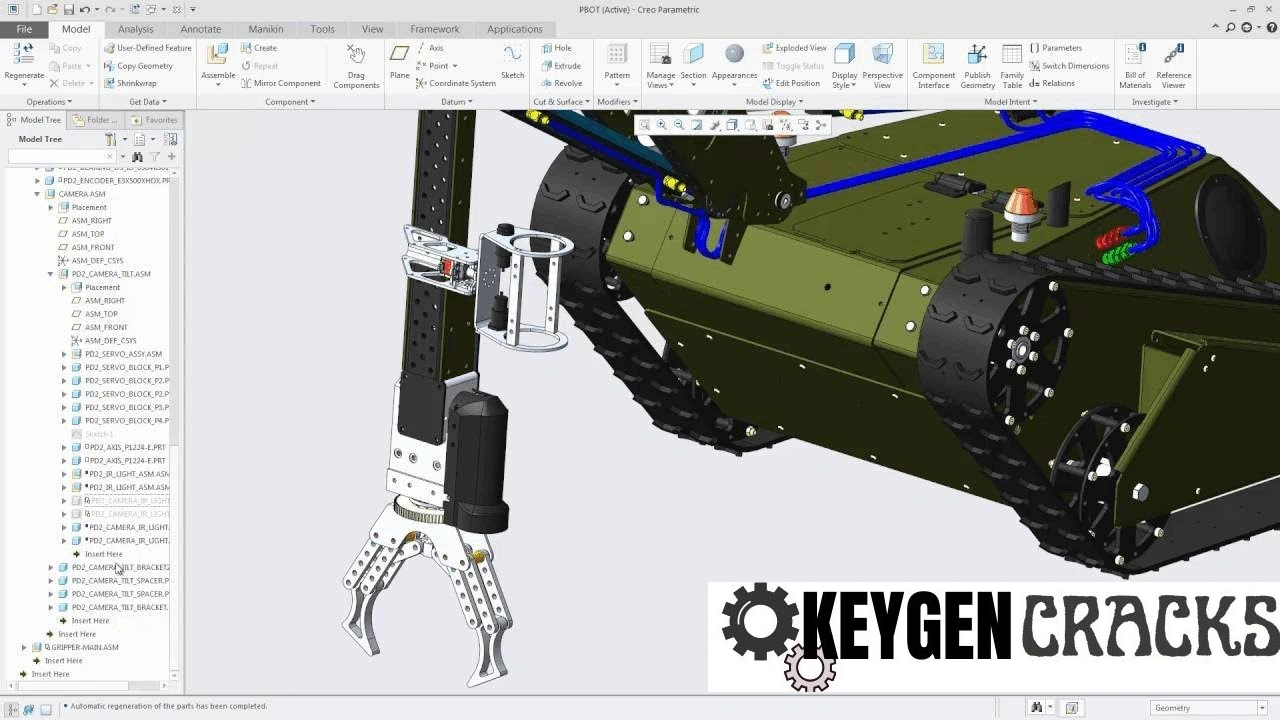
Task: Switch to the Annotate tab
Action: (x=200, y=29)
